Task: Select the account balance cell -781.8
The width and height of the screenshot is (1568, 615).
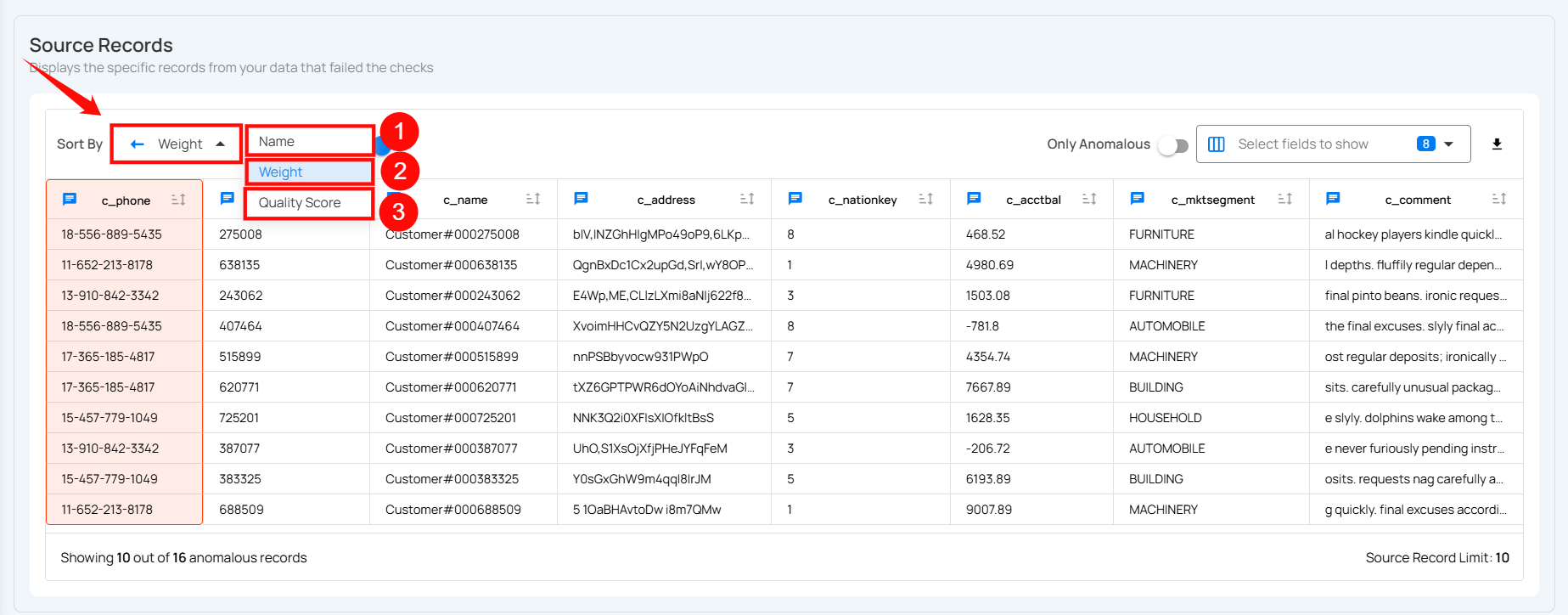Action: point(1031,326)
